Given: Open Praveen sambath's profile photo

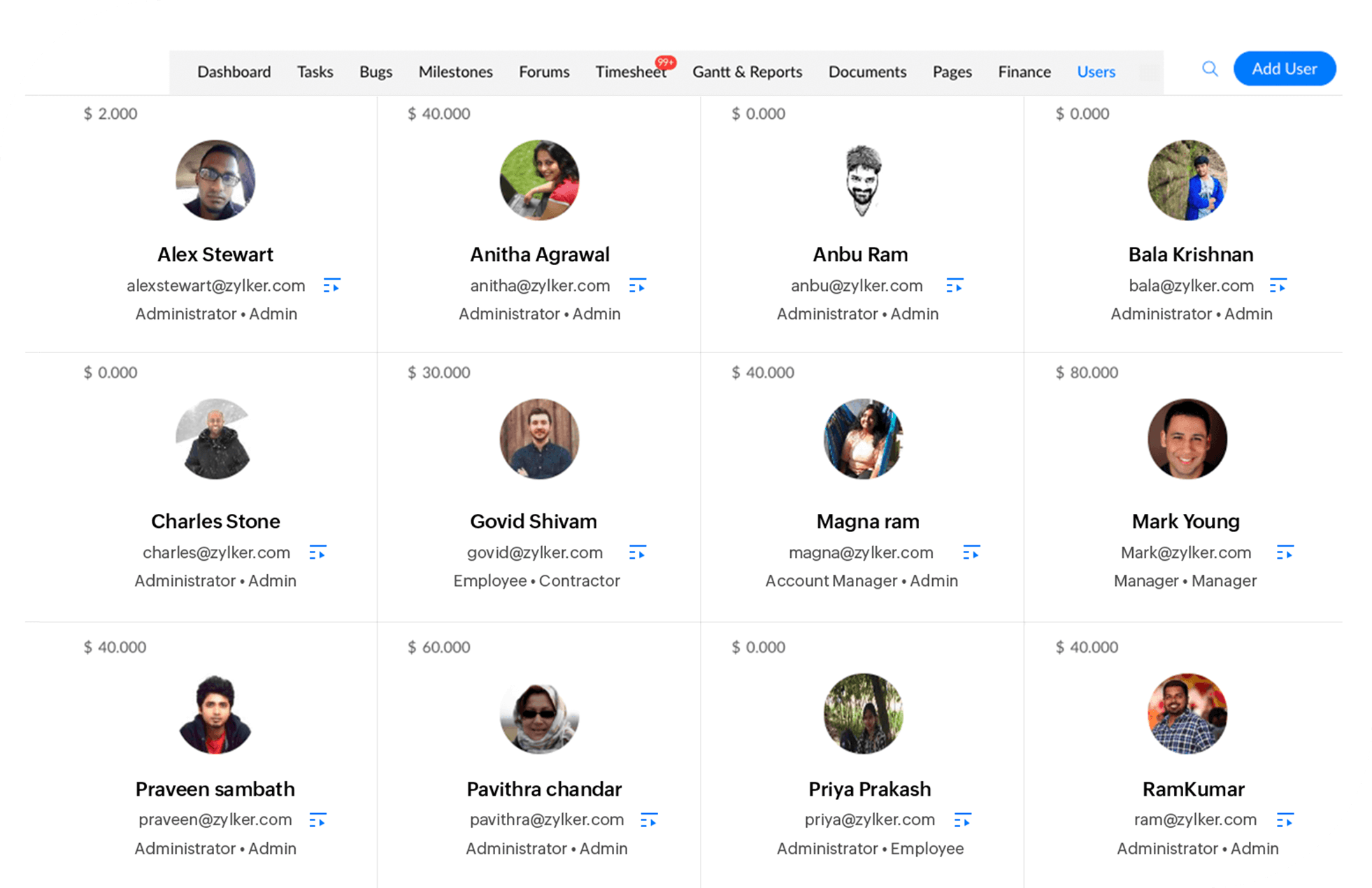Looking at the screenshot, I should pos(215,713).
